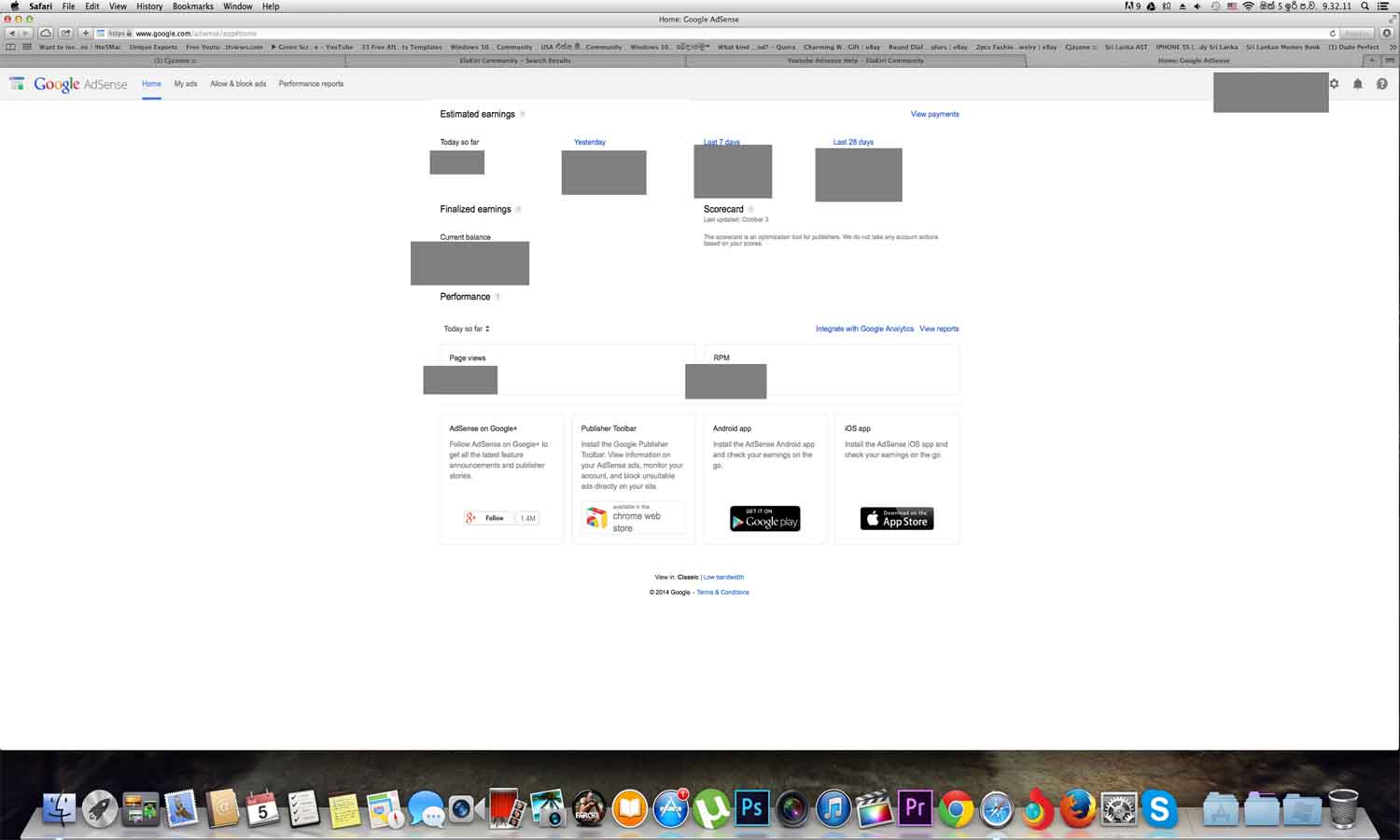1400x840 pixels.
Task: Click Integrate with Google Analytics link
Action: point(864,329)
